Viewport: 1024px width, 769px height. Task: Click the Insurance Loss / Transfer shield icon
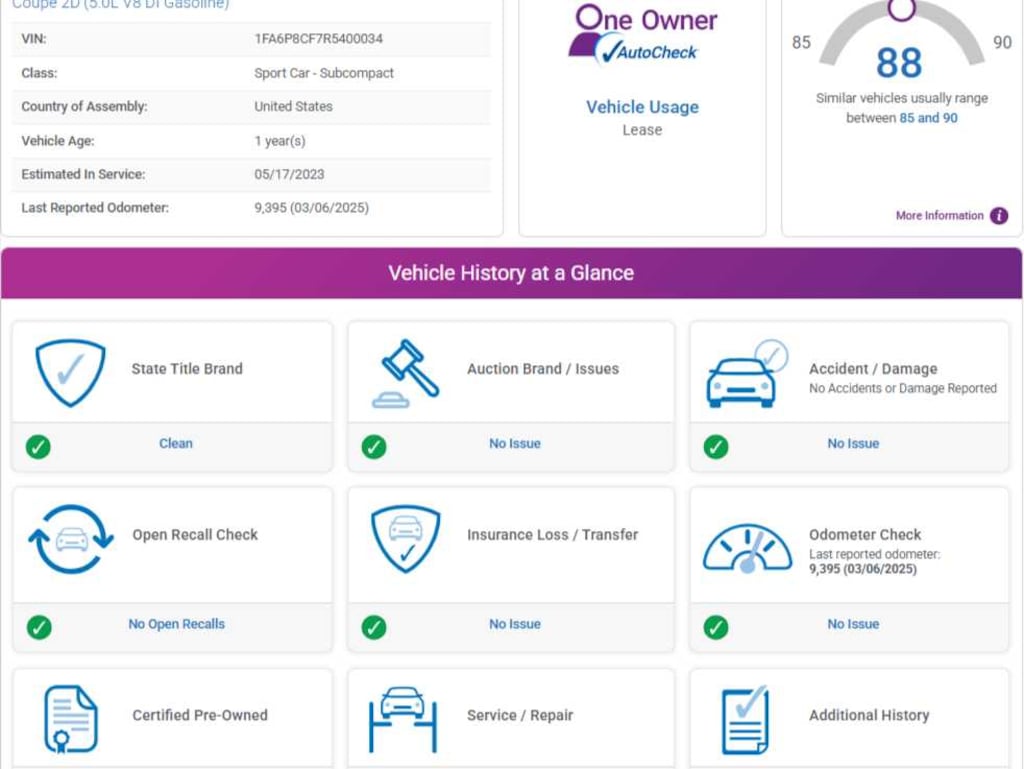pyautogui.click(x=405, y=539)
